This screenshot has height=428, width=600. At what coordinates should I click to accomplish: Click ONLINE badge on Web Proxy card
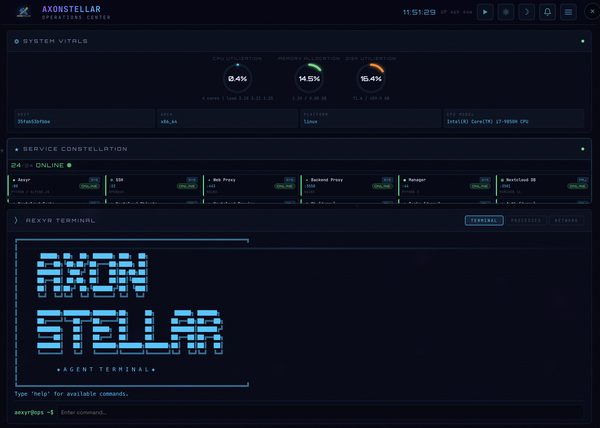pyautogui.click(x=285, y=186)
